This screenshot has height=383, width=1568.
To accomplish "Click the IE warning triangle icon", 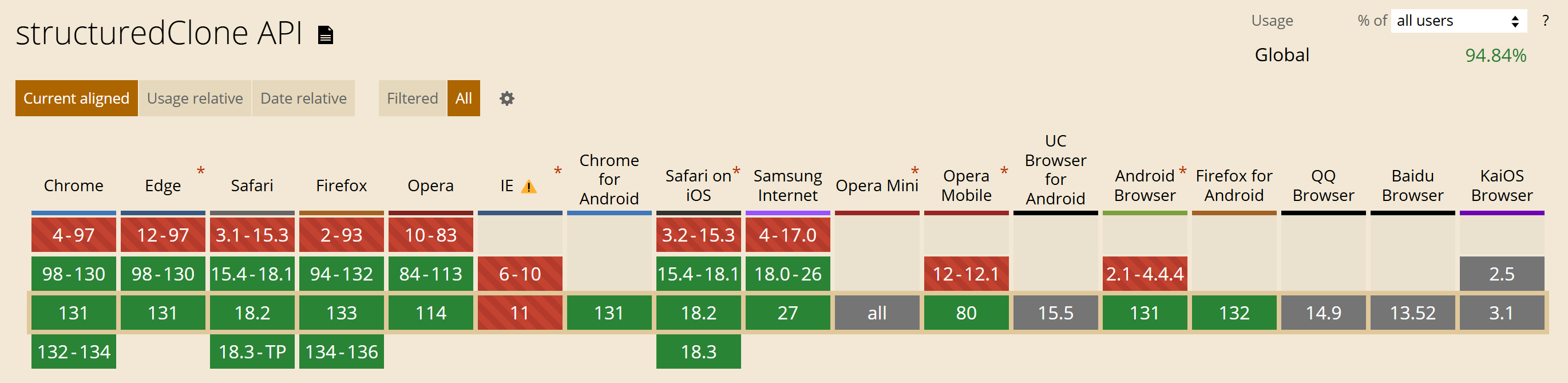I will point(529,187).
